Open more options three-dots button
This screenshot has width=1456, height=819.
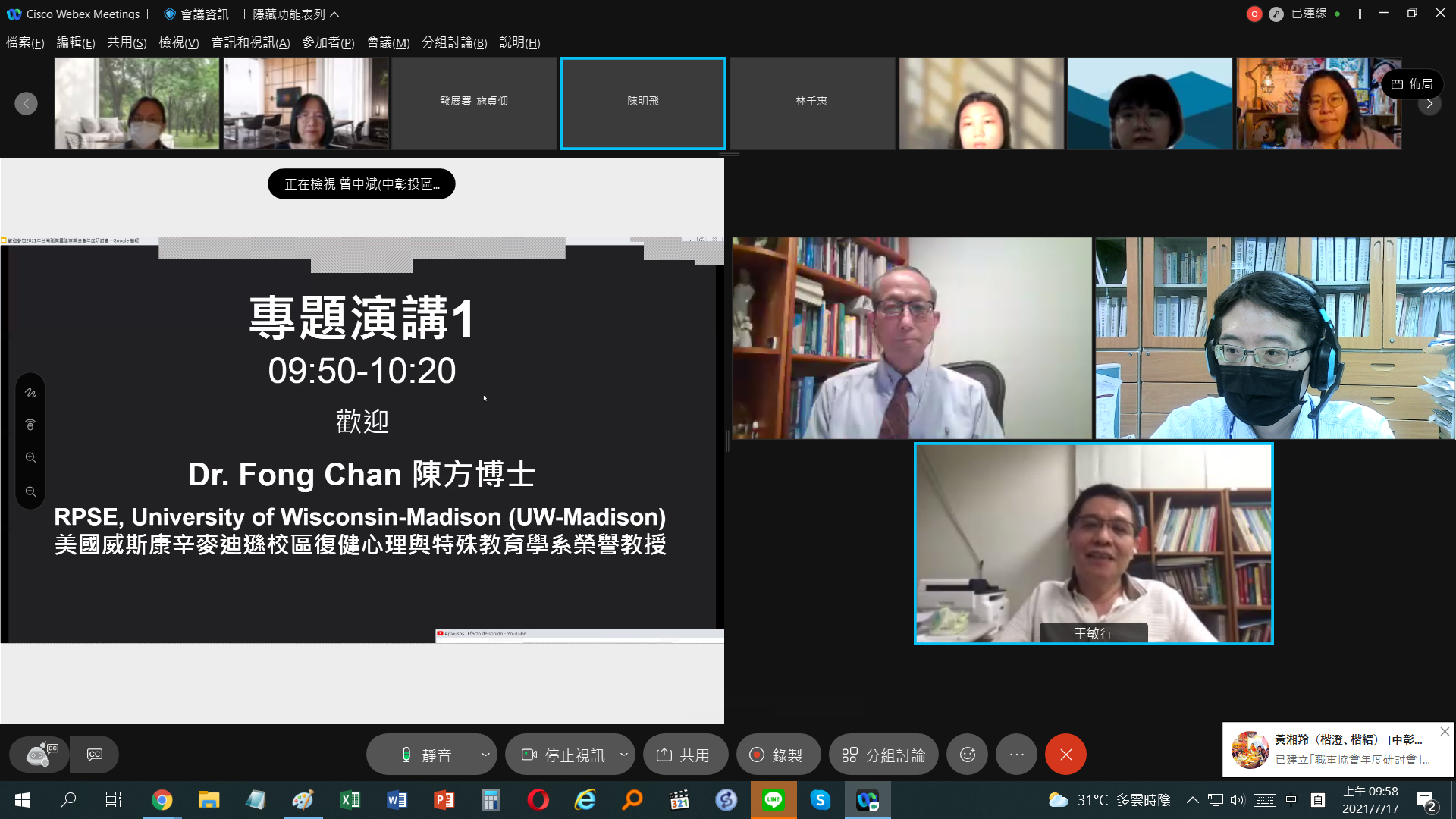[x=1017, y=755]
